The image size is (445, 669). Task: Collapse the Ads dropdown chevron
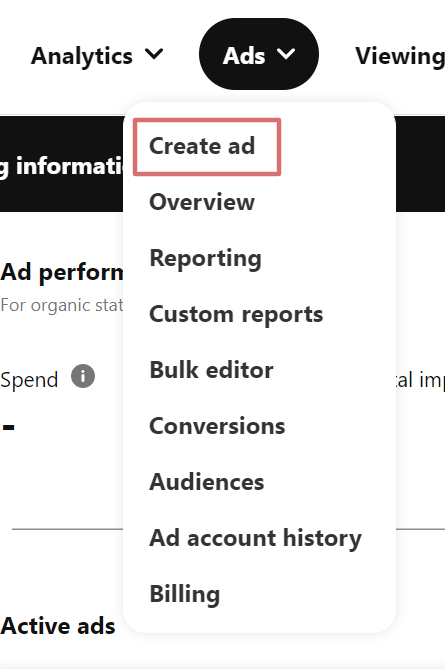point(286,54)
